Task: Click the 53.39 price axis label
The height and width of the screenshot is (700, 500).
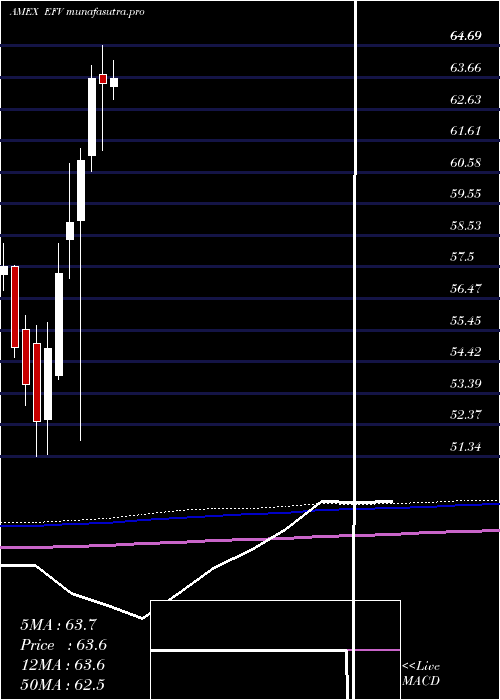Action: point(466,383)
